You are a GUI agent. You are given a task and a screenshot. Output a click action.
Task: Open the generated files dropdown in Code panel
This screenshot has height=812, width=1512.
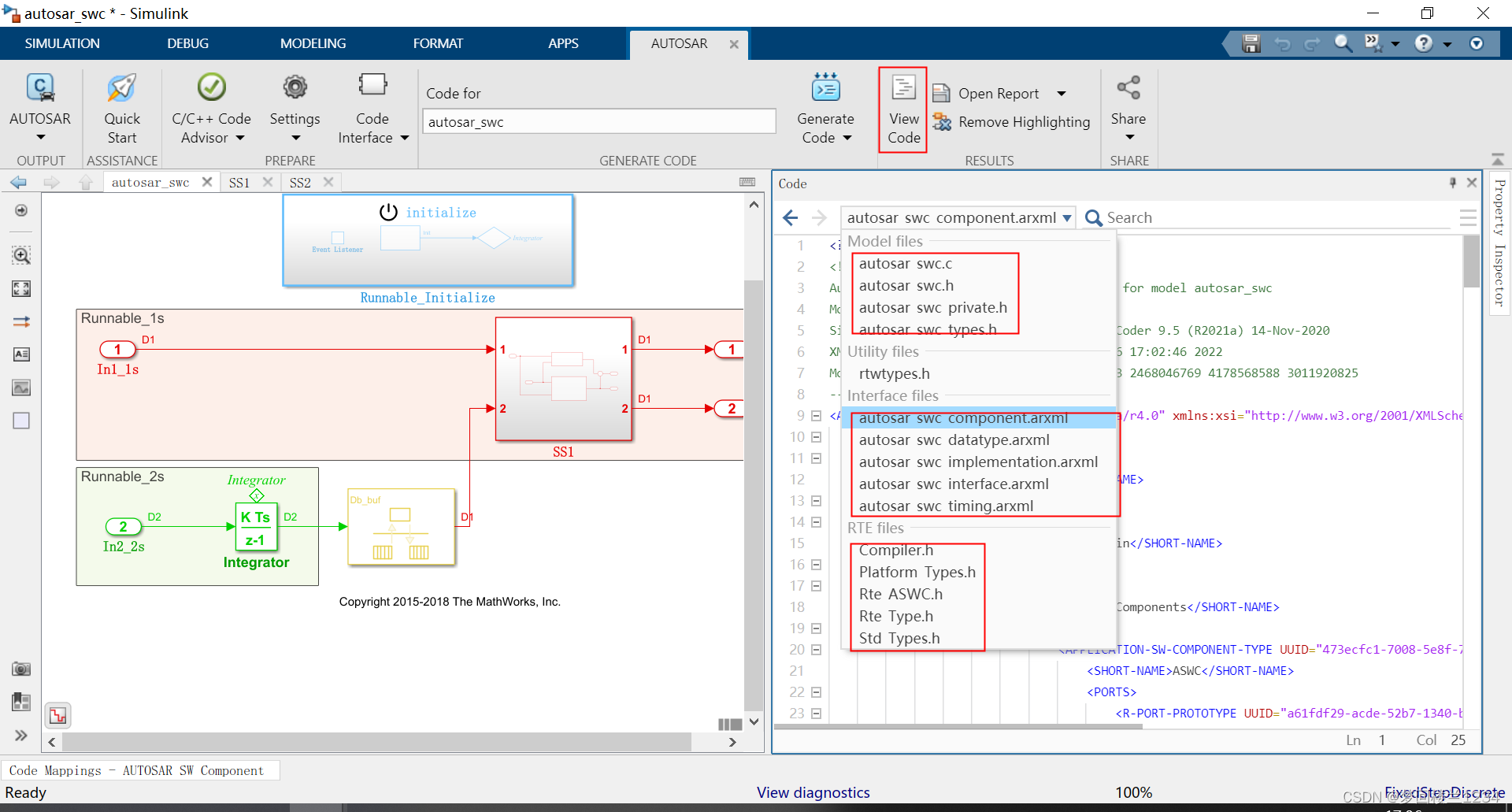[1067, 217]
